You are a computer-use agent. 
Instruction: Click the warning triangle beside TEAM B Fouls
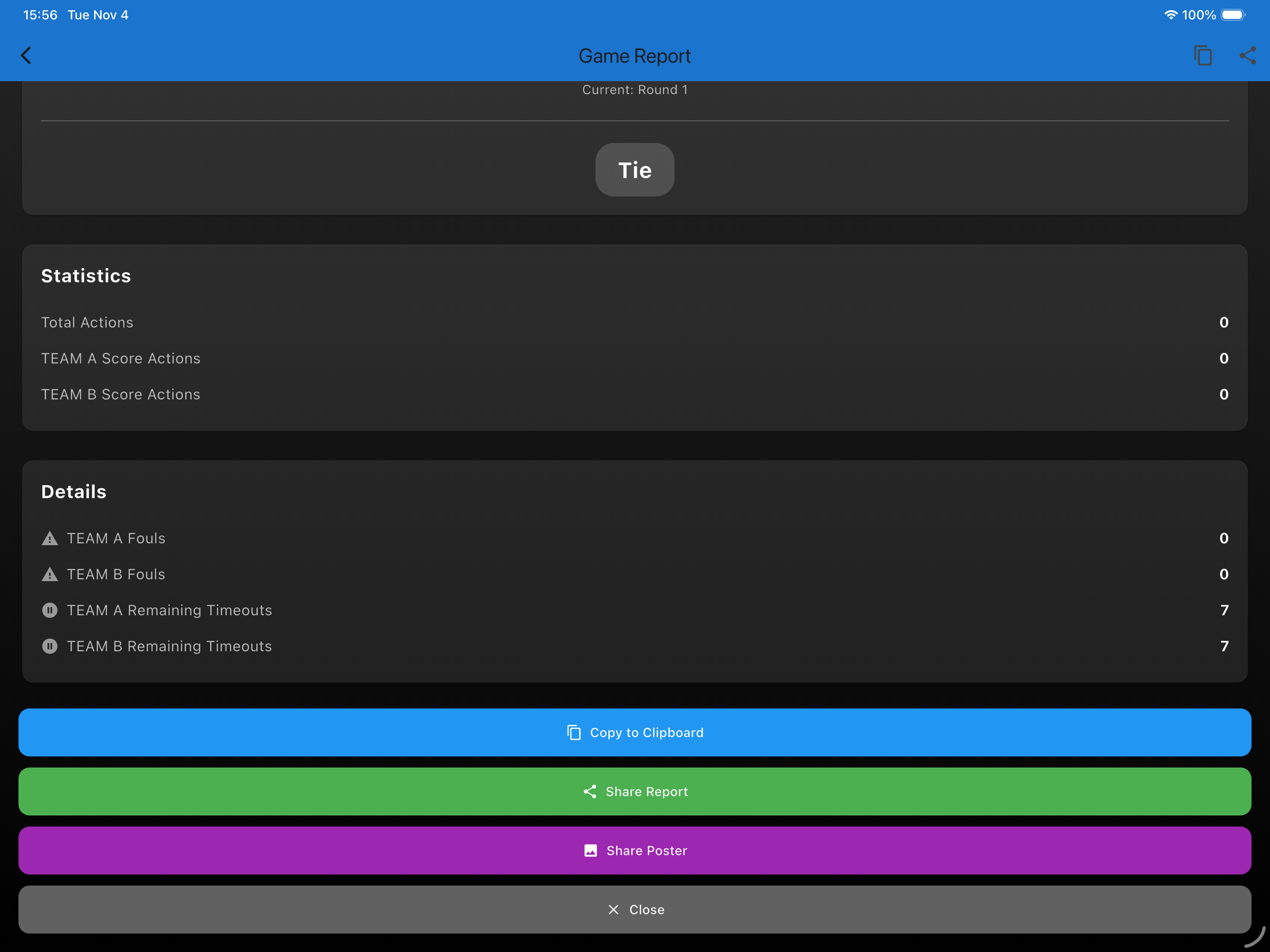[x=50, y=574]
